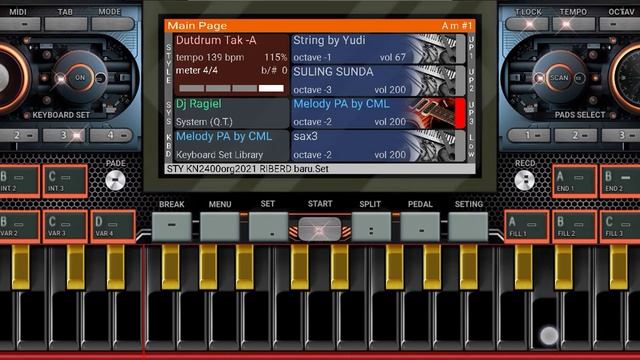Trigger the INT 2 pad
Viewport: 640px width, 360px height.
19,181
